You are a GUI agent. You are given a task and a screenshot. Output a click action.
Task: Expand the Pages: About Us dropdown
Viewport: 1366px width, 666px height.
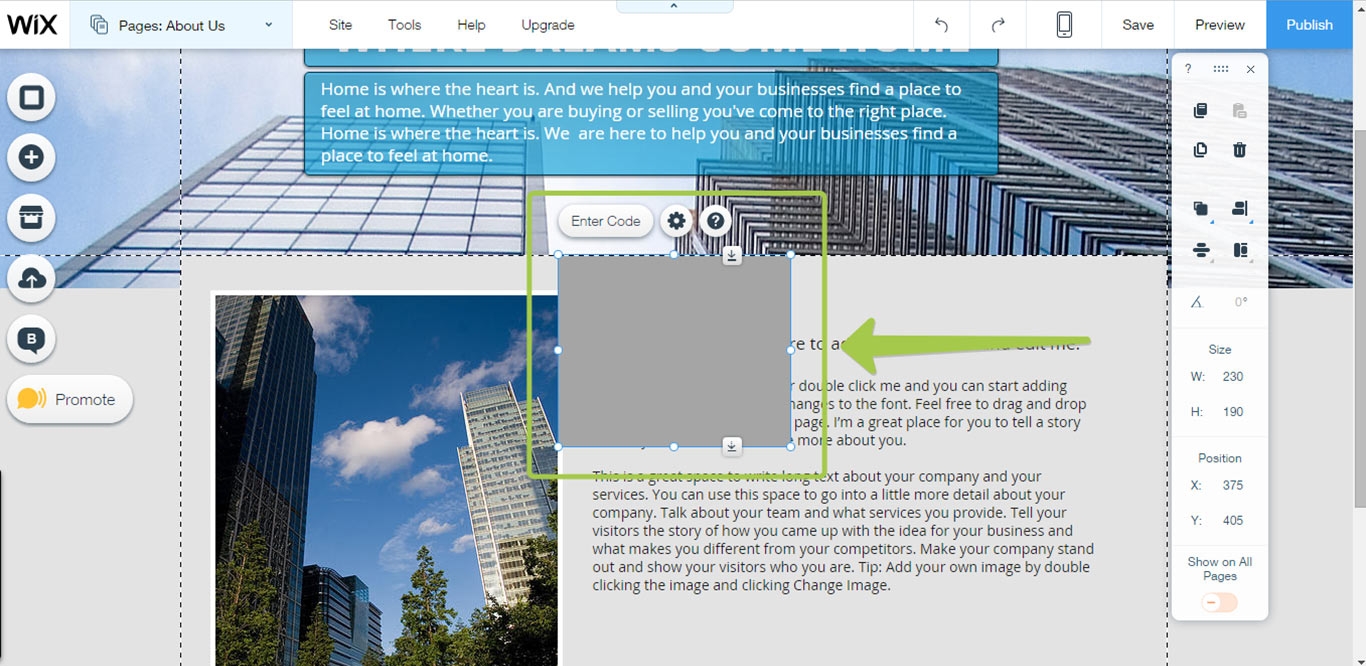[269, 25]
